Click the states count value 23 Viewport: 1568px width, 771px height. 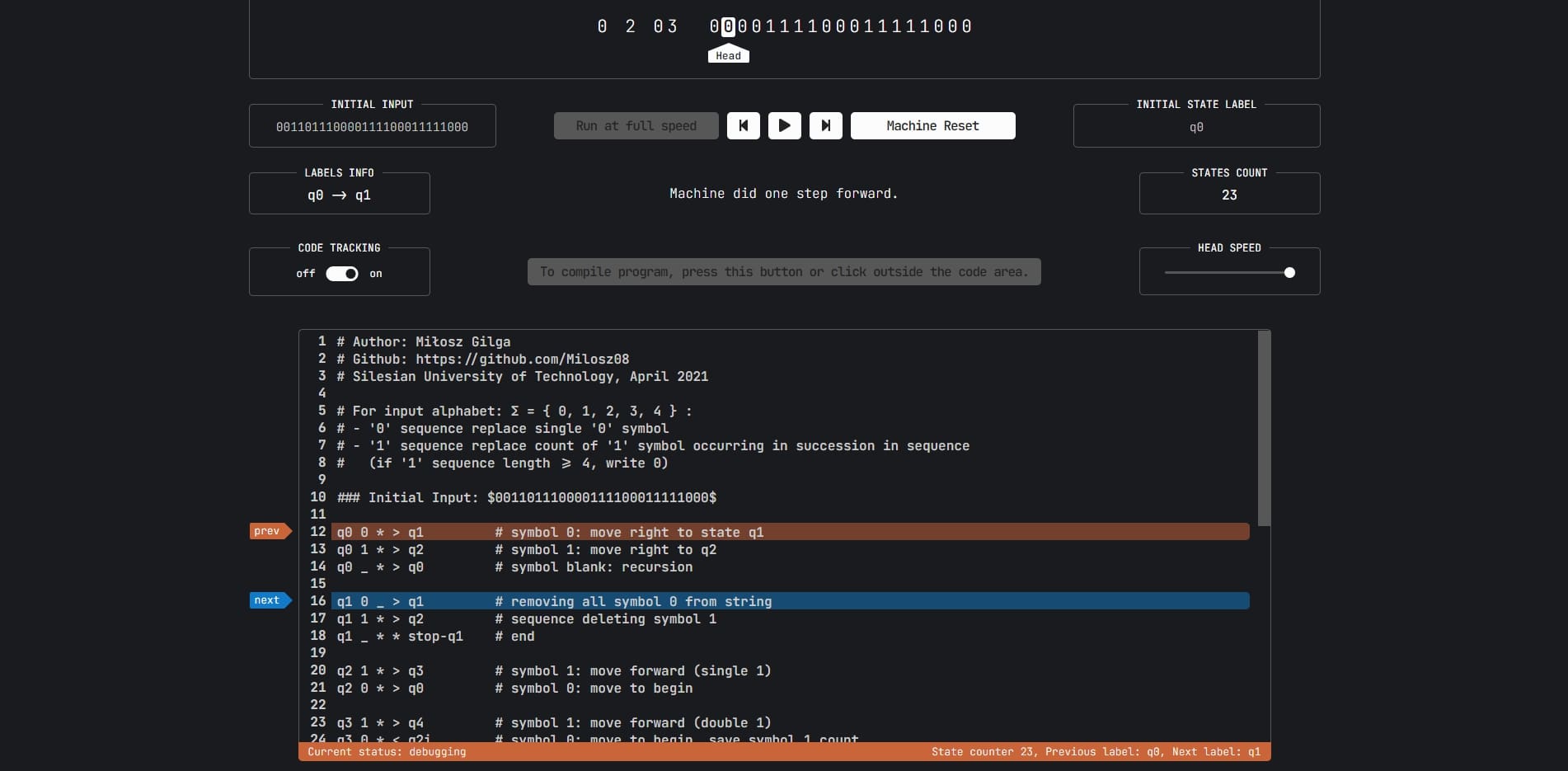(x=1229, y=195)
